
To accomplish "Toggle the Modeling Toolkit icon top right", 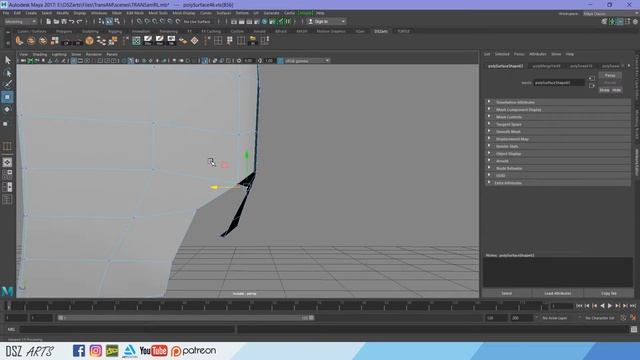I will 604,22.
